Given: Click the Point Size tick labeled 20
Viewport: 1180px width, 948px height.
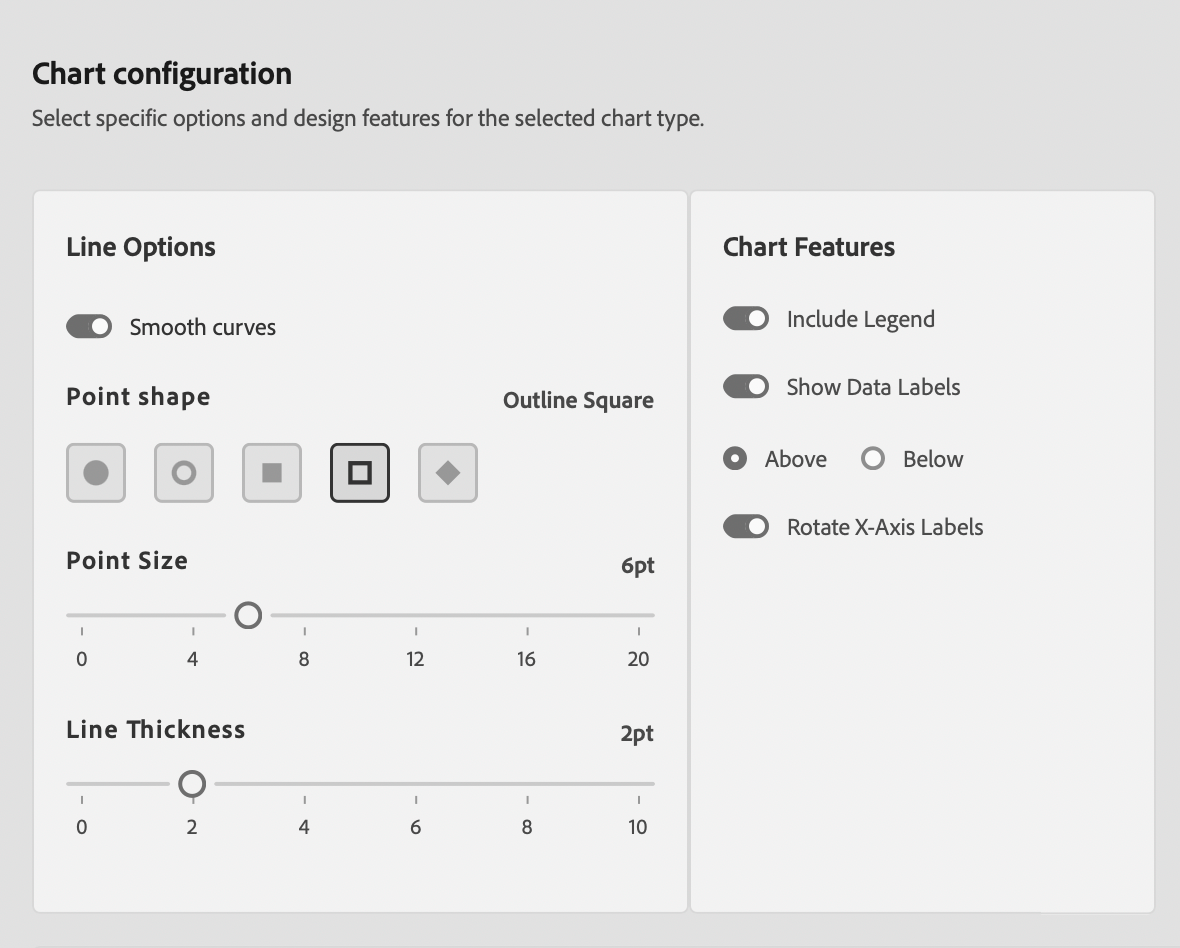Looking at the screenshot, I should [x=638, y=659].
